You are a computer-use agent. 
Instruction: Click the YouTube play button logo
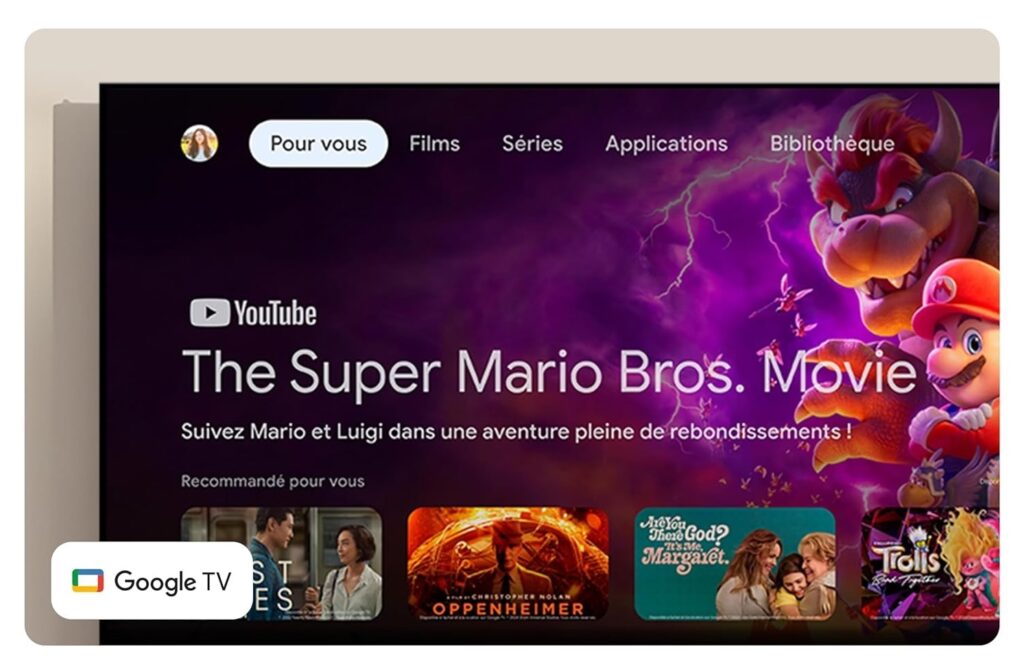210,313
